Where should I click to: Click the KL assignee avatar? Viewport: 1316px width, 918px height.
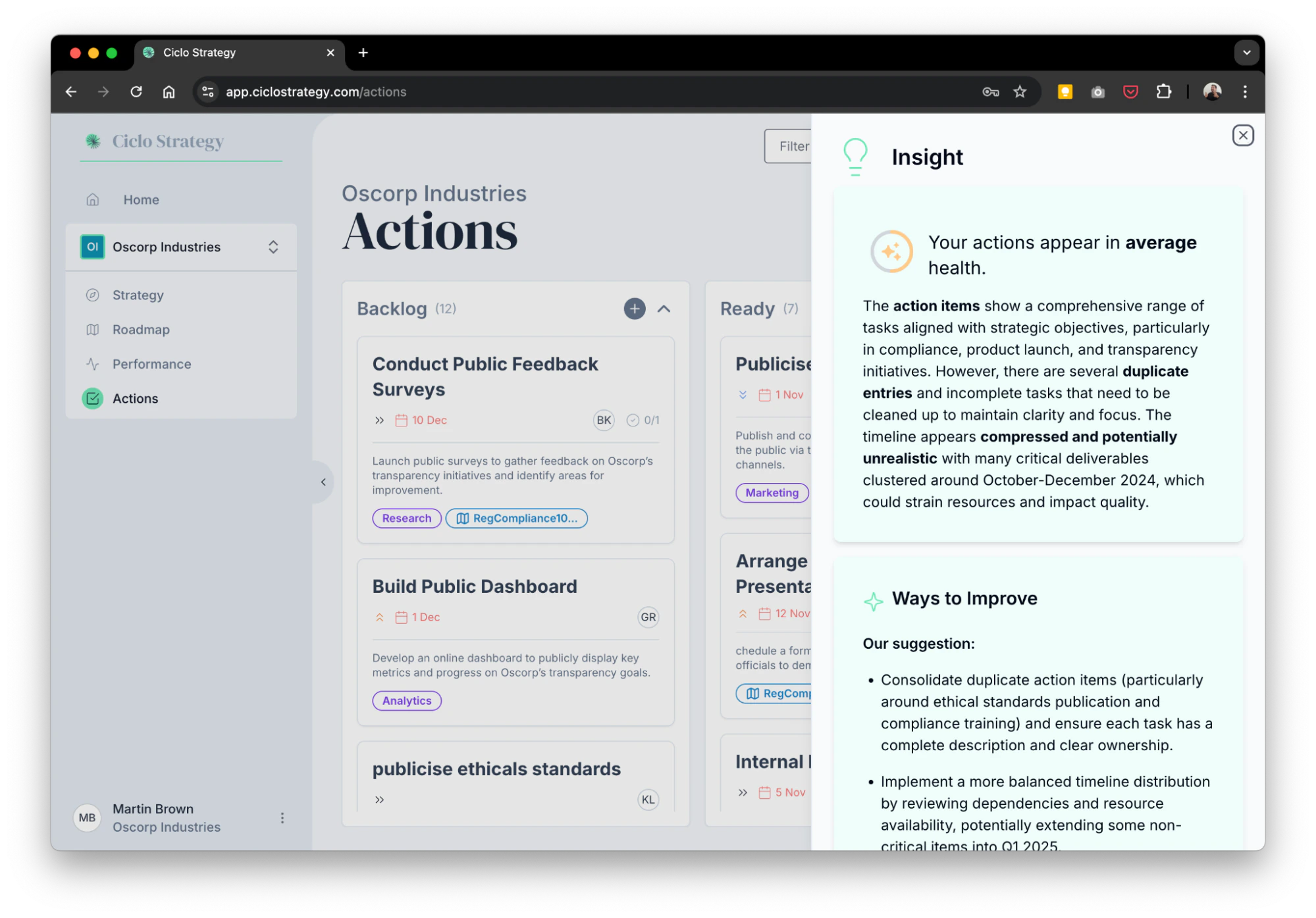tap(648, 800)
